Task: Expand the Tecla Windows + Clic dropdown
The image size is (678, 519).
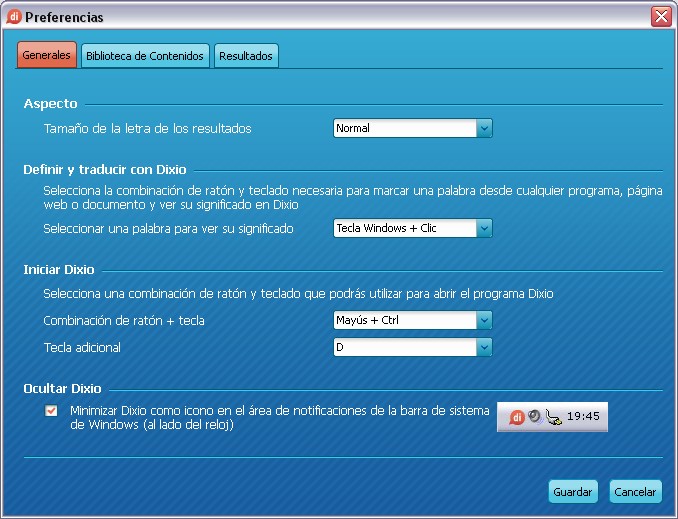Action: point(413,228)
